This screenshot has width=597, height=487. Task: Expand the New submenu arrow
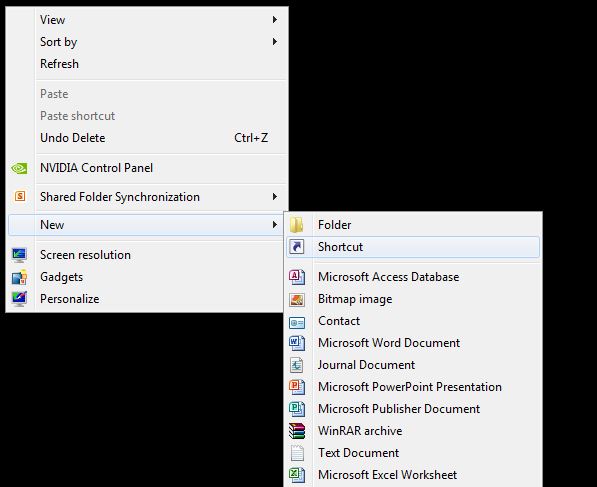[275, 225]
